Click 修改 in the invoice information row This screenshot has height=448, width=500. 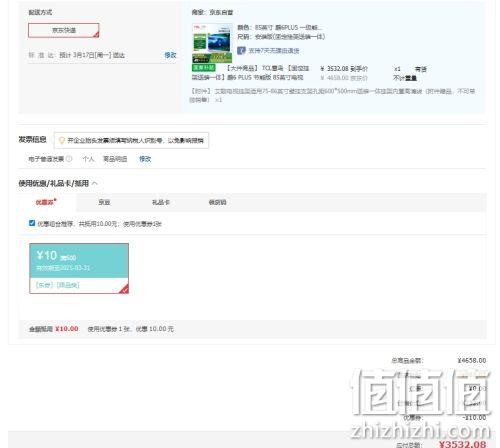pyautogui.click(x=145, y=159)
